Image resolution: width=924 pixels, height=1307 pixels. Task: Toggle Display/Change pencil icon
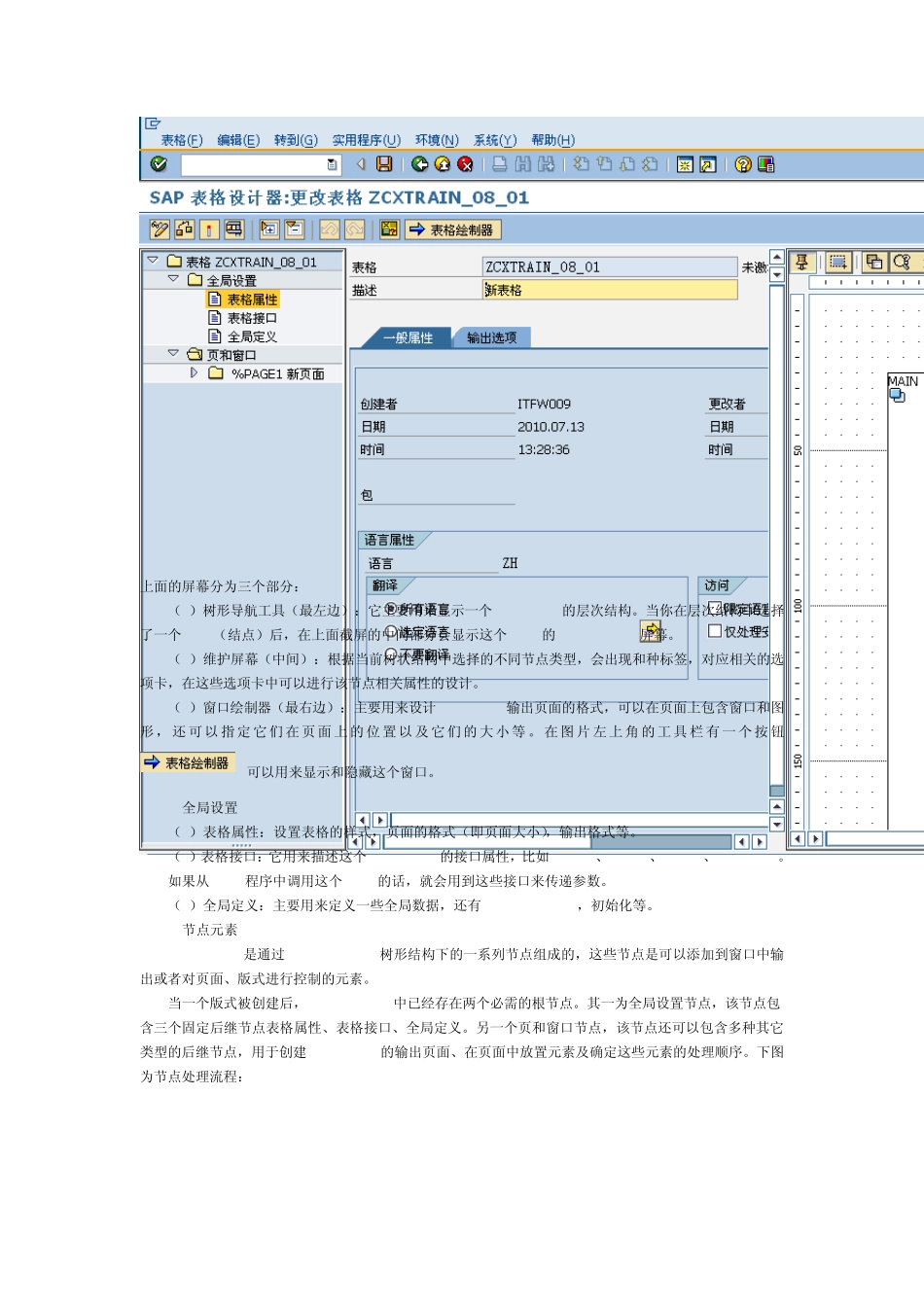(160, 230)
